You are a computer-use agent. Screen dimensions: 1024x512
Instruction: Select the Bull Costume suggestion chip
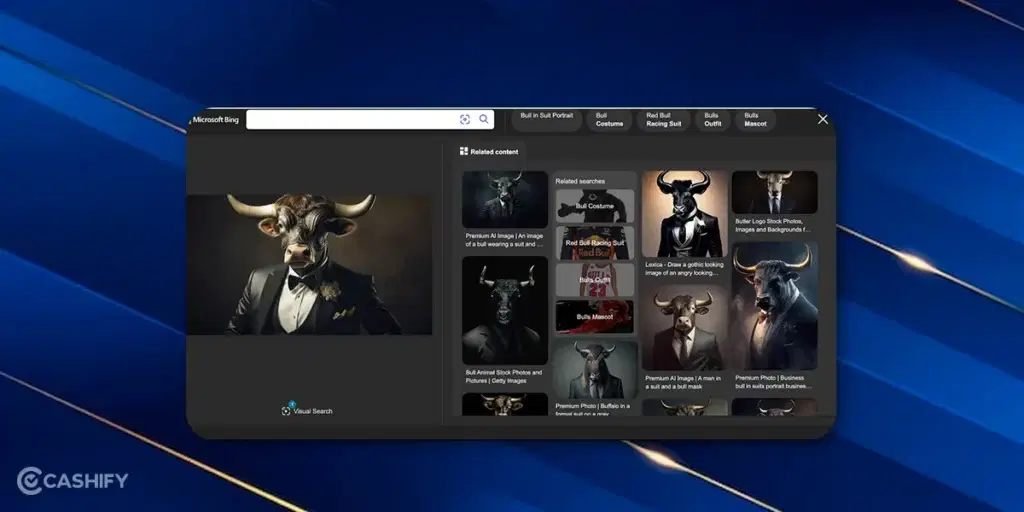tap(609, 120)
